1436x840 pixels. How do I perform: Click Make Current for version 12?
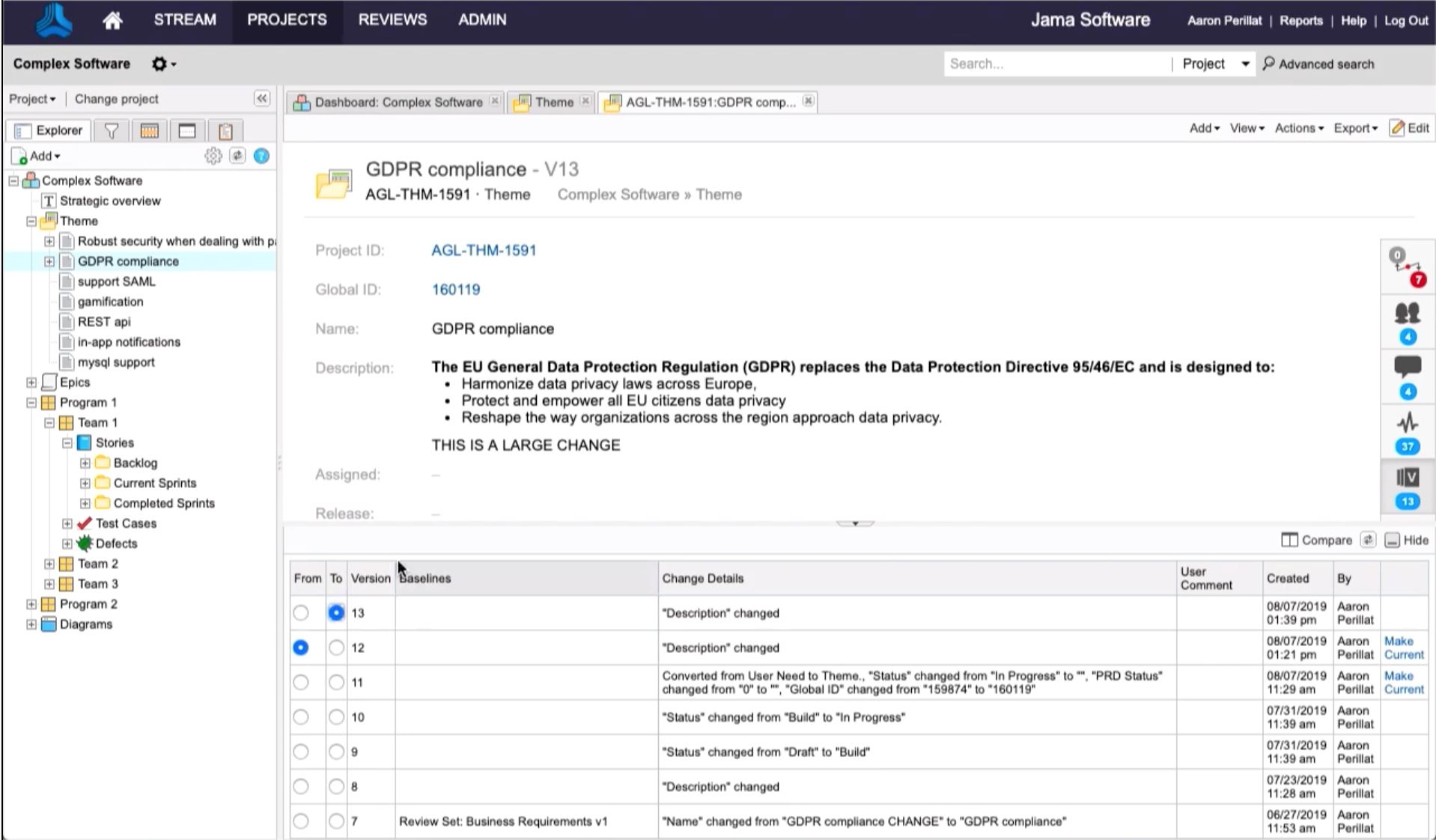coord(1403,648)
